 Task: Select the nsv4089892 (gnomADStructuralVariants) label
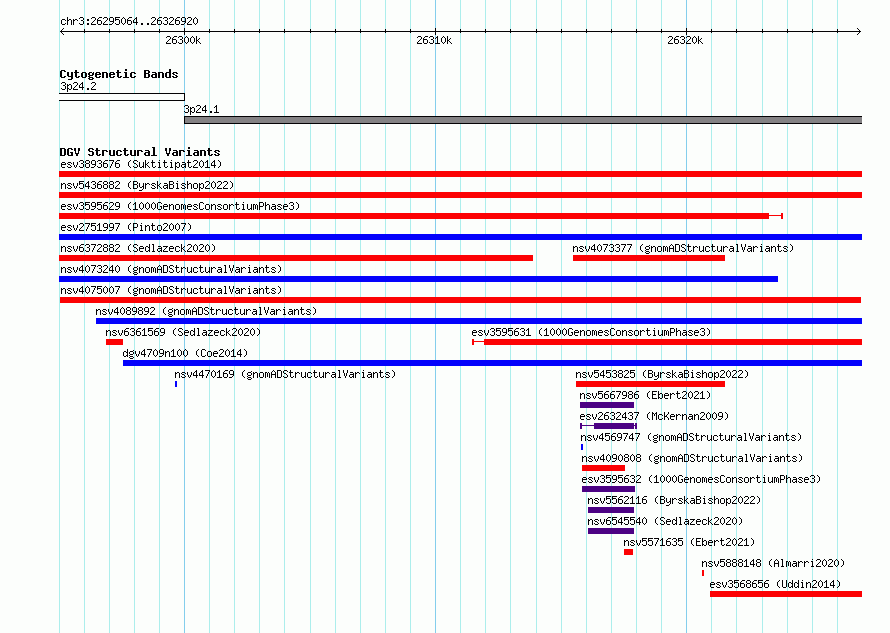(x=206, y=311)
